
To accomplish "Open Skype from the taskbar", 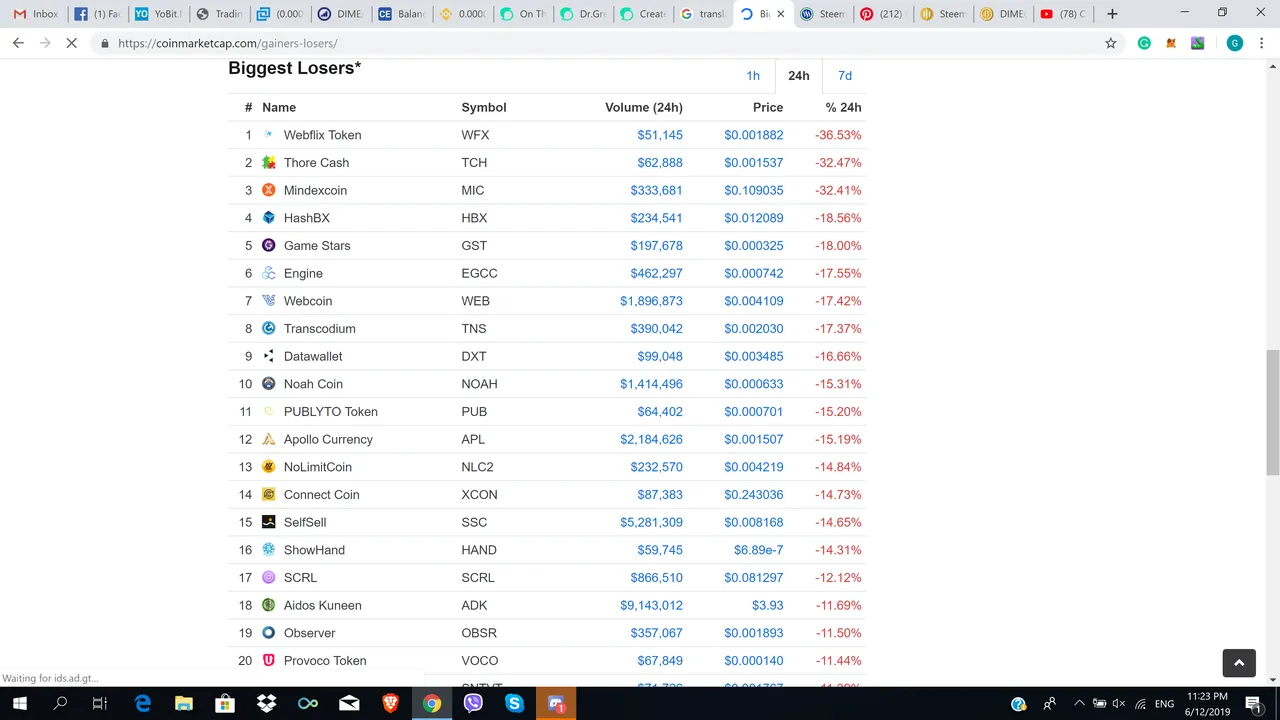I will pyautogui.click(x=514, y=703).
